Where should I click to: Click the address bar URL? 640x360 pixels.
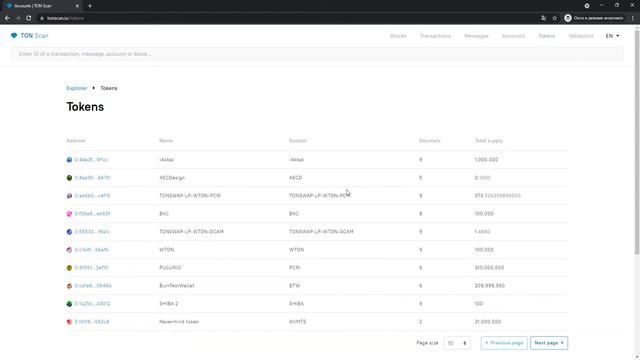tap(65, 18)
